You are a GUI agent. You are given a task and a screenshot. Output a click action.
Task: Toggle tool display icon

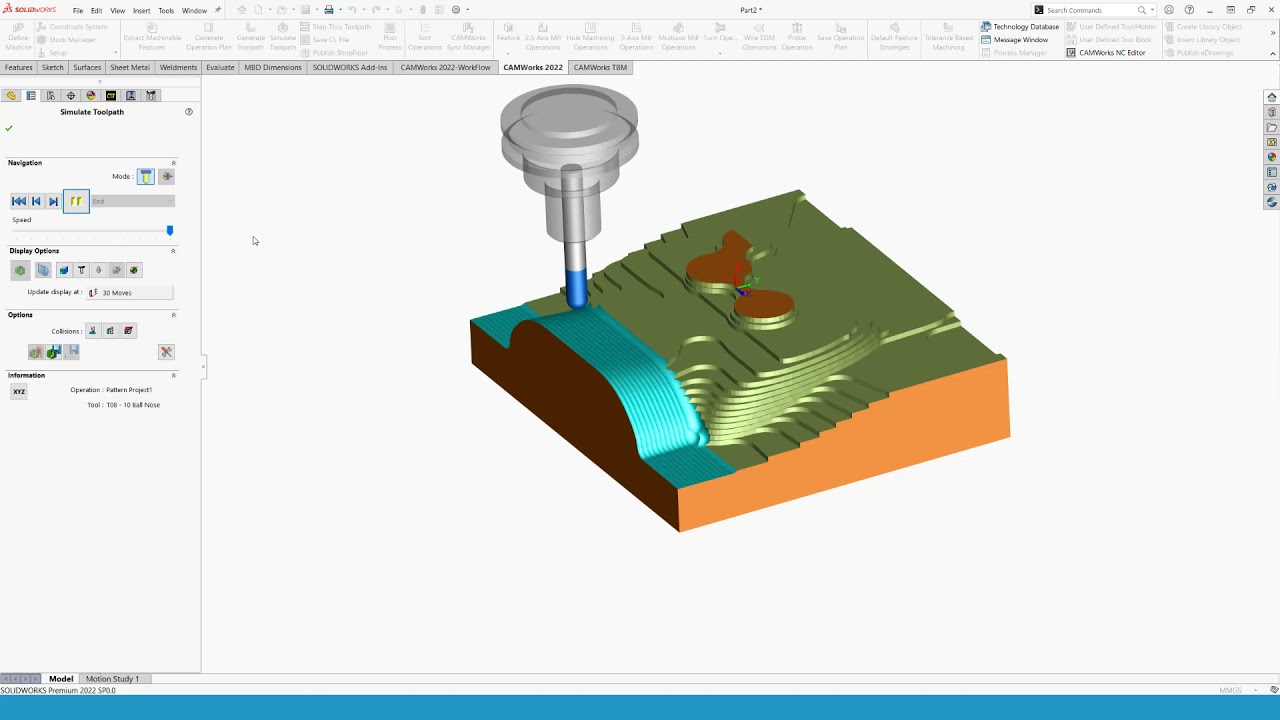click(82, 270)
